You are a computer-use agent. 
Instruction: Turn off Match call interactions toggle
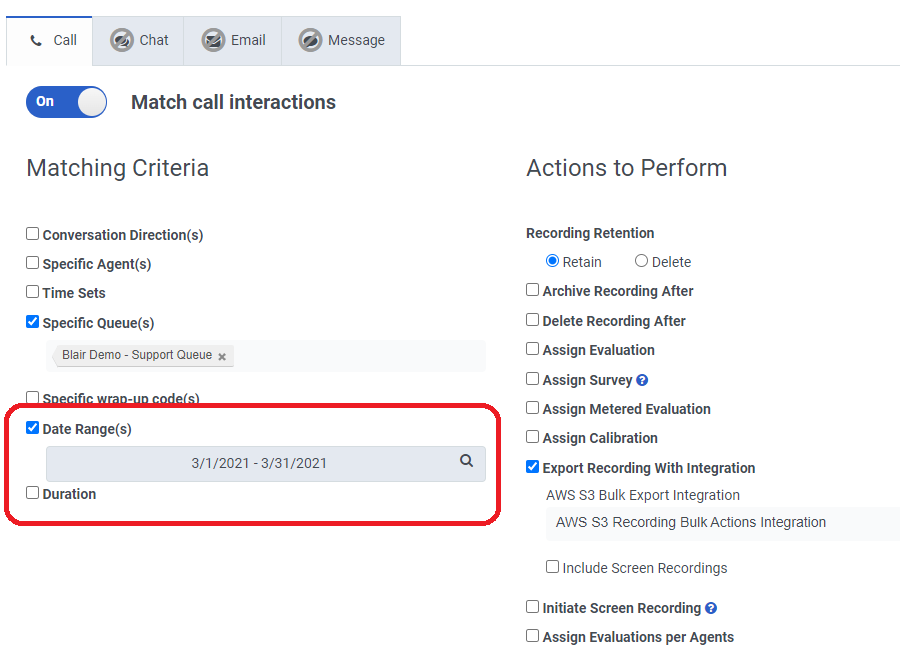pyautogui.click(x=66, y=102)
